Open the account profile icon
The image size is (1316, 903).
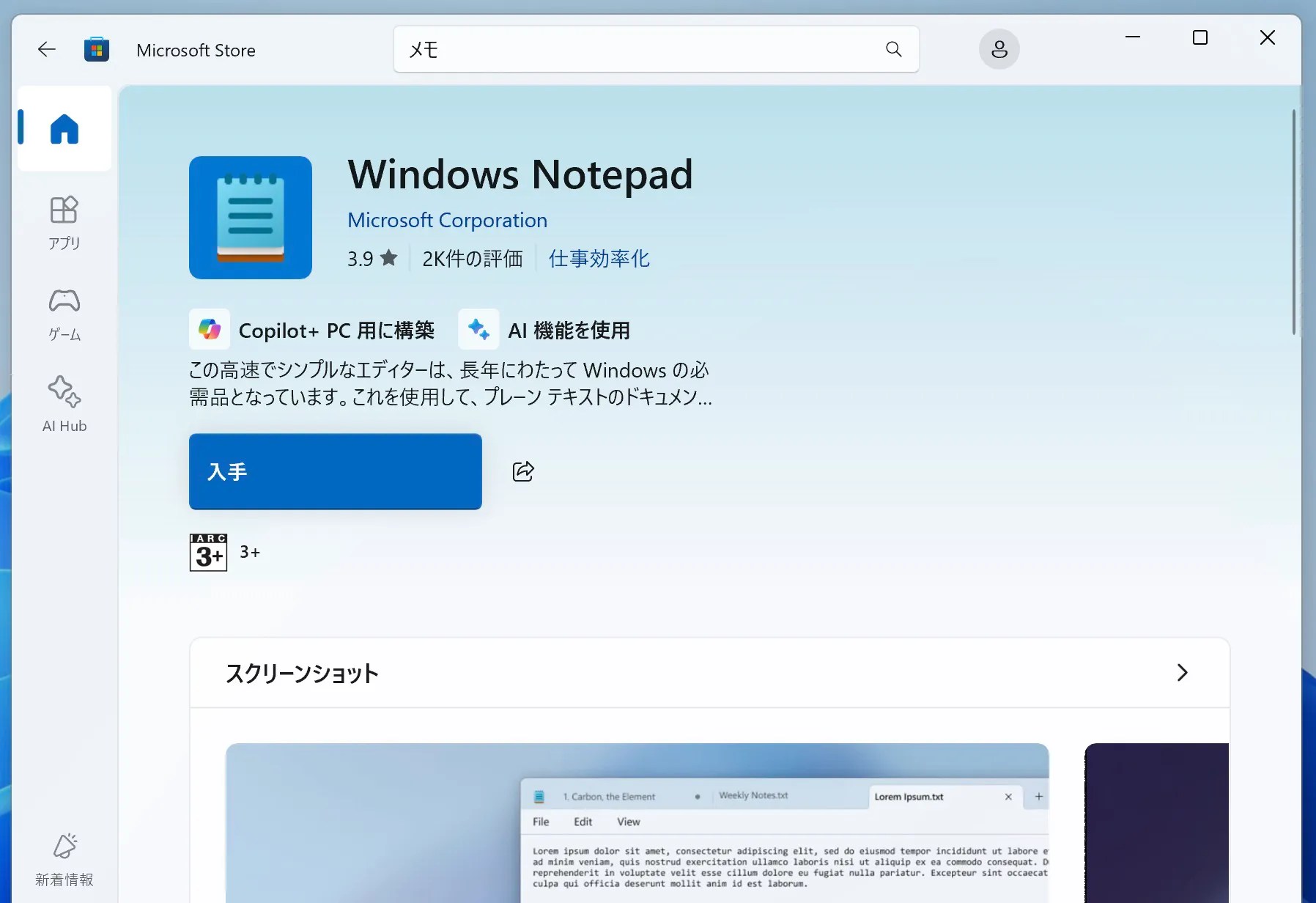pyautogui.click(x=999, y=49)
